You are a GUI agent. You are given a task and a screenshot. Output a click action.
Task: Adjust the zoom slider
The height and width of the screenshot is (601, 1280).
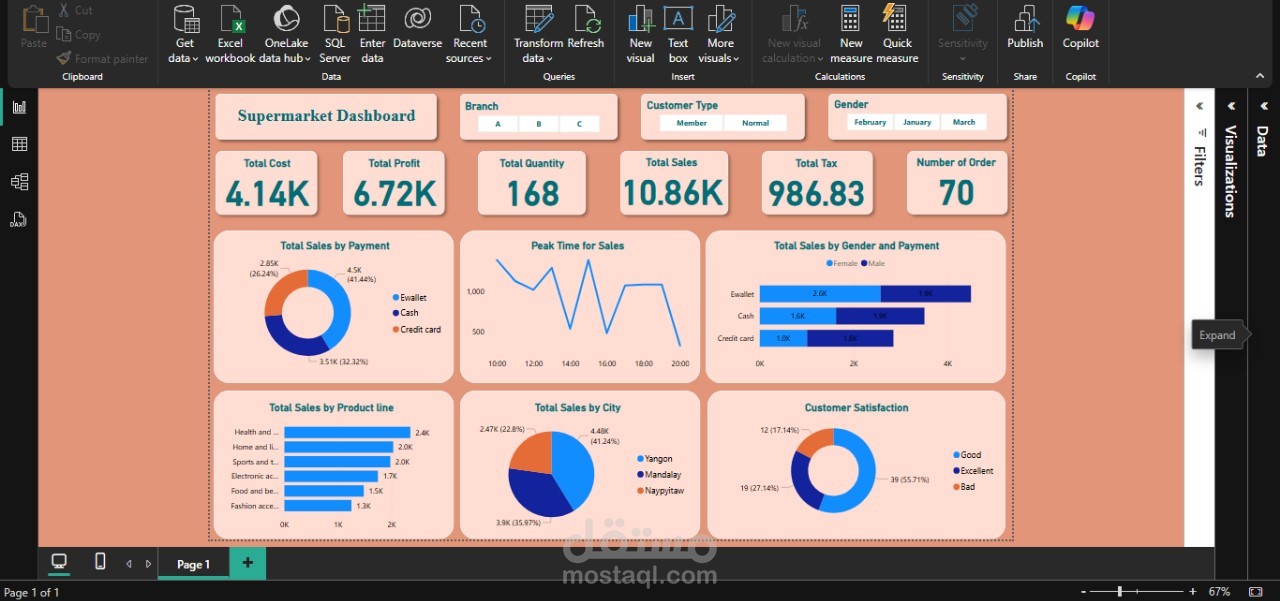tap(1120, 592)
